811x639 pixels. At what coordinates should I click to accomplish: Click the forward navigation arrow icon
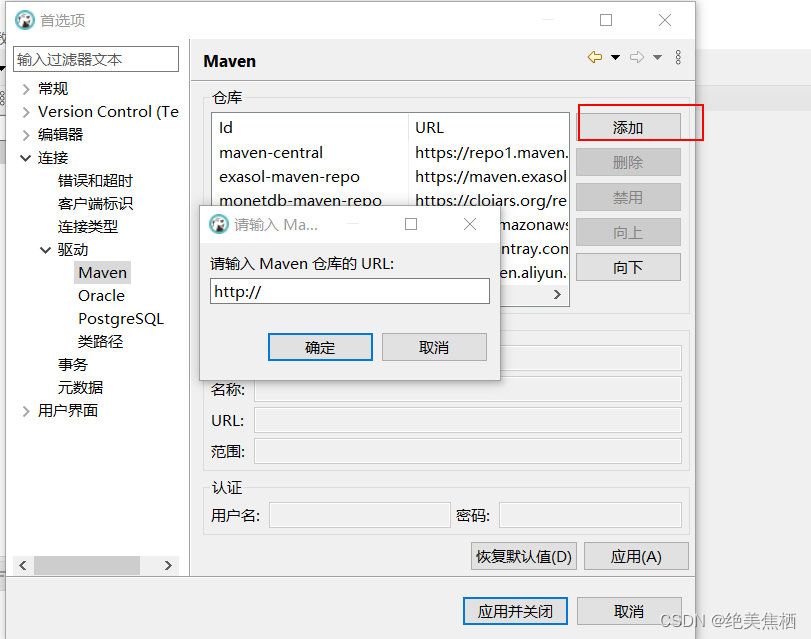click(x=637, y=58)
